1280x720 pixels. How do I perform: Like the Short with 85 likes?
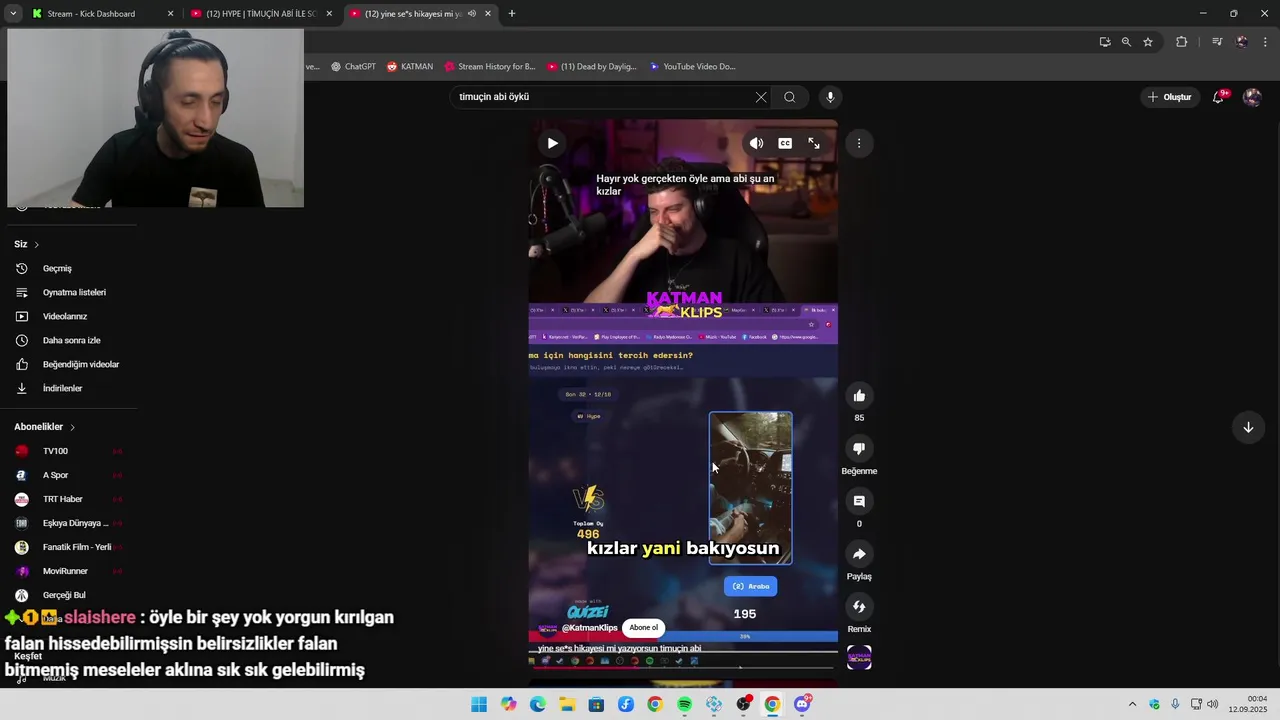pyautogui.click(x=859, y=396)
